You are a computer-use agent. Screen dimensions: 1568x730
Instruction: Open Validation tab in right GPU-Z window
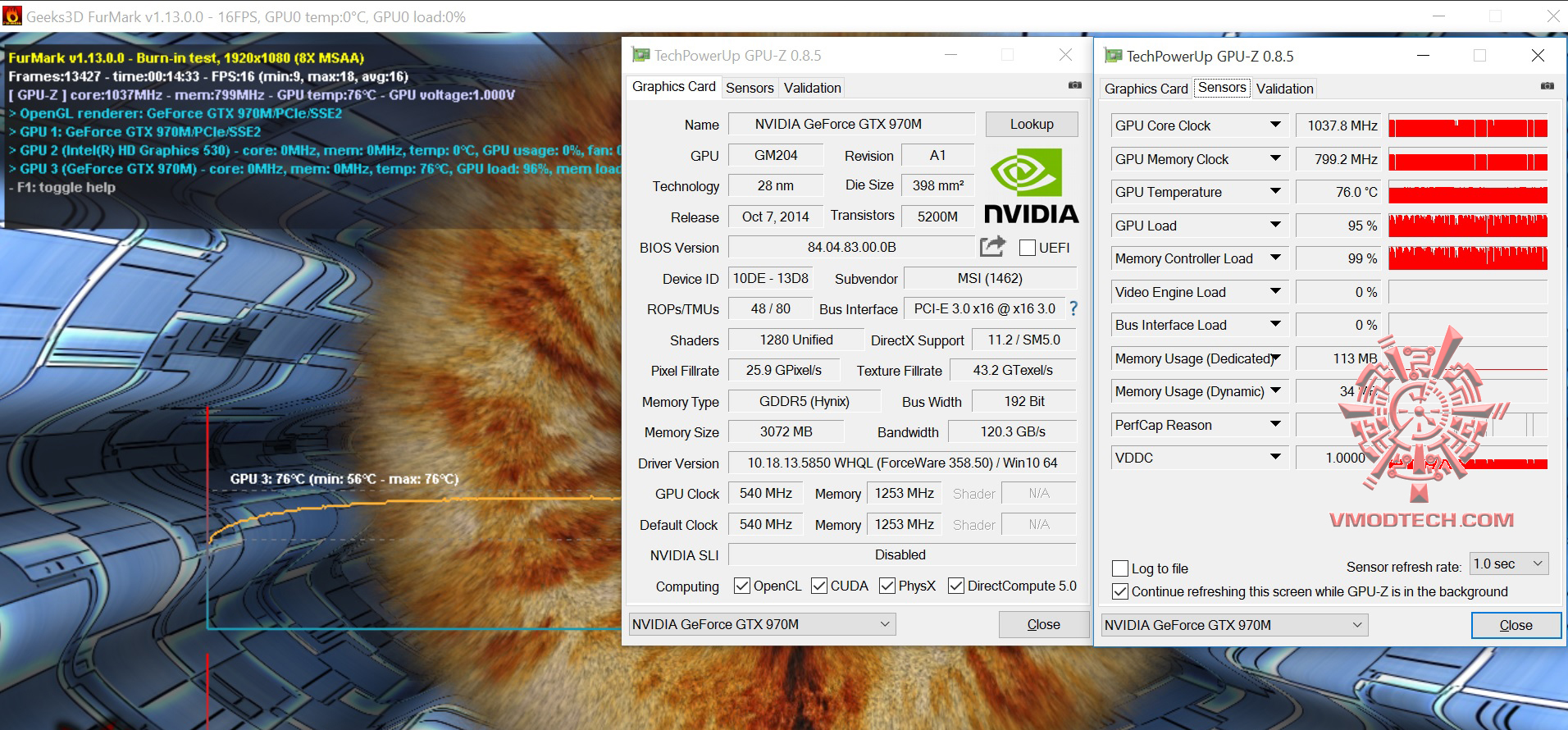[1284, 89]
